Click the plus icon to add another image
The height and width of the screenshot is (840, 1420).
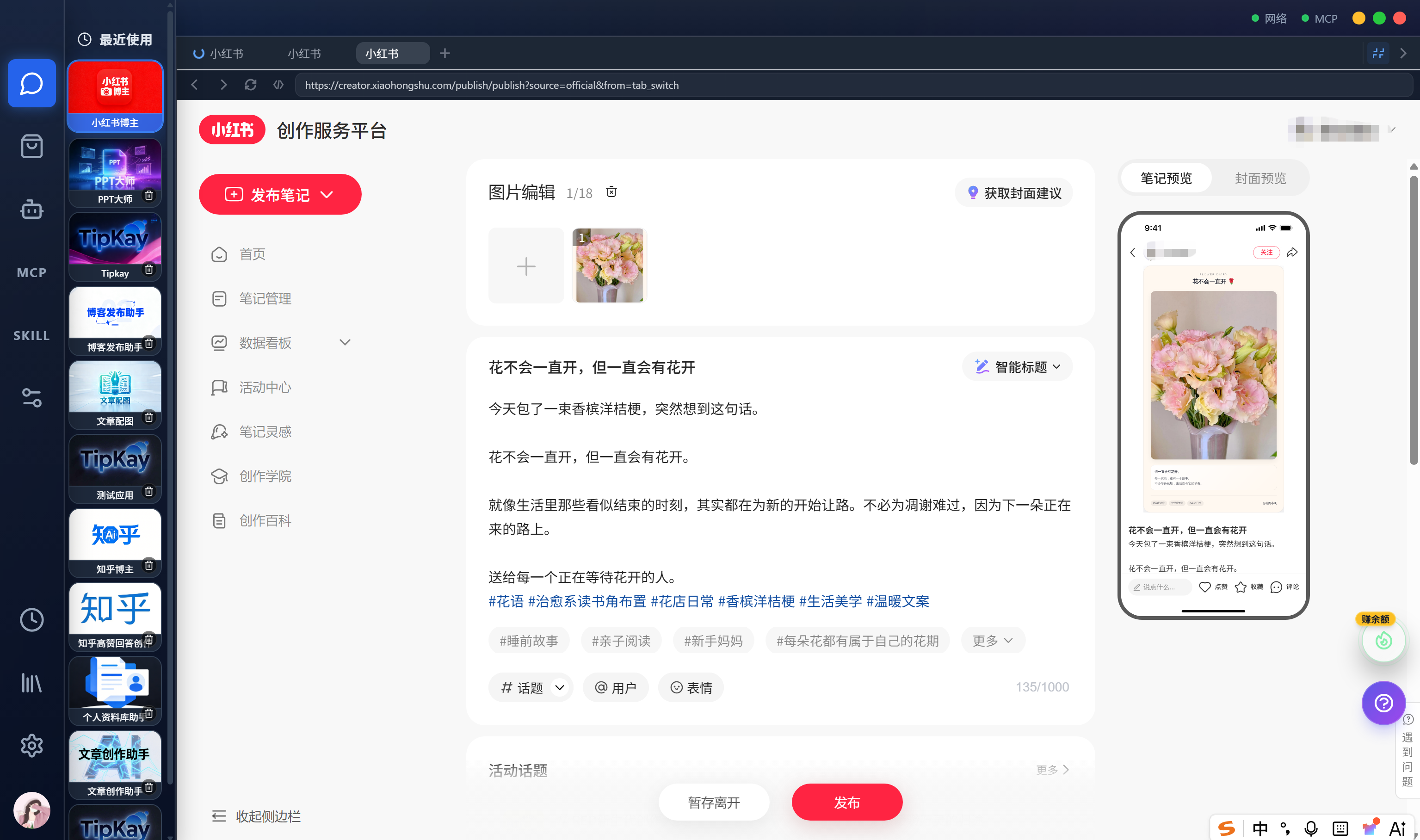tap(526, 265)
